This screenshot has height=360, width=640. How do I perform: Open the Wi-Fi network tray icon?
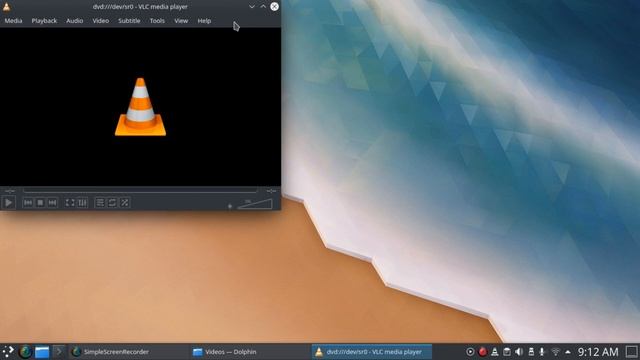(556, 352)
